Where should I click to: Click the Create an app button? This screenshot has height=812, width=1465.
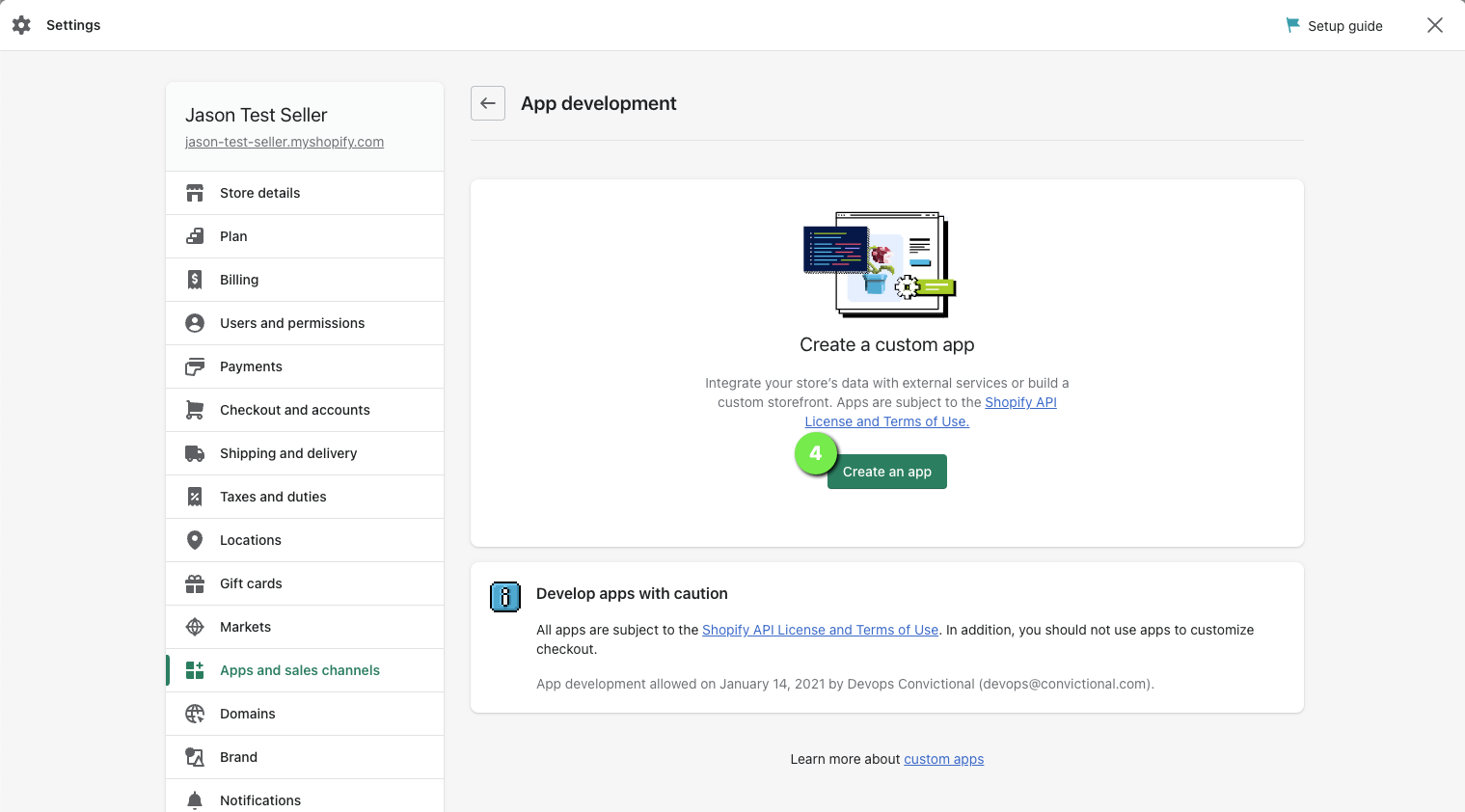[887, 472]
